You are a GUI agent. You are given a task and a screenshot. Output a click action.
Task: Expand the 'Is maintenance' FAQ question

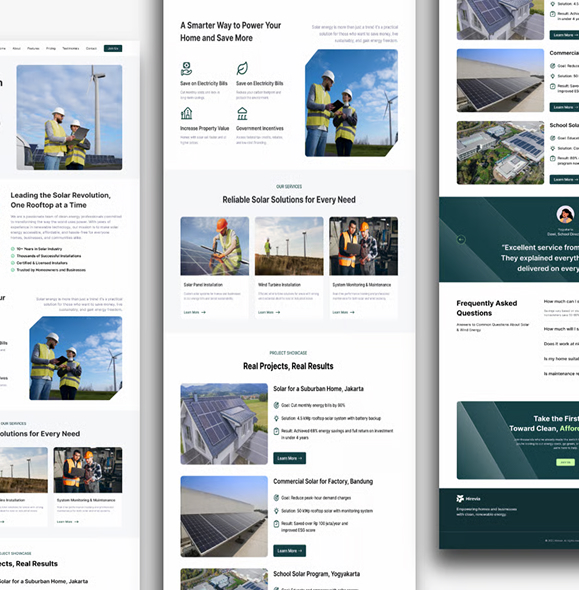pyautogui.click(x=561, y=374)
